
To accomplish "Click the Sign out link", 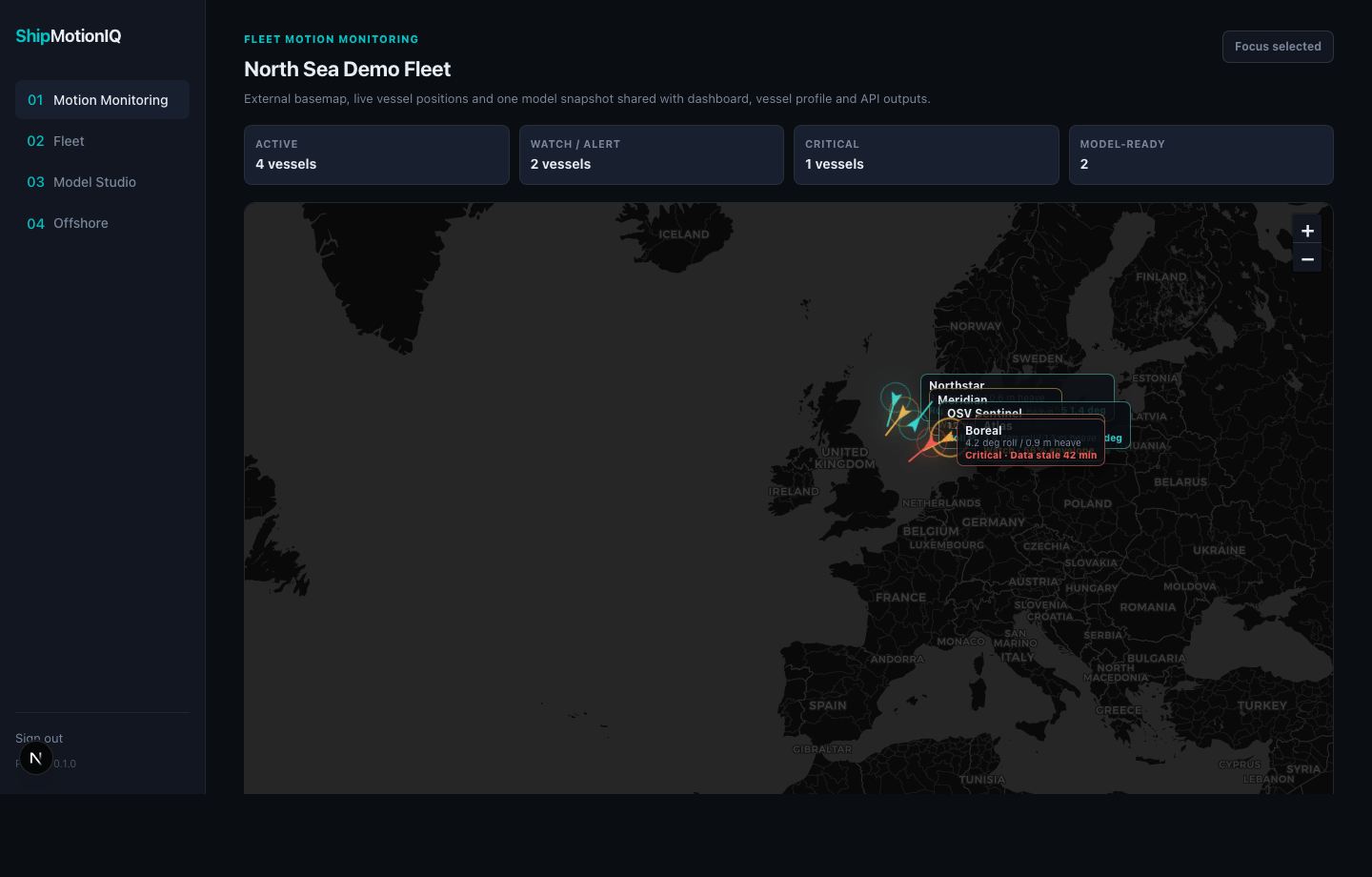I will pyautogui.click(x=39, y=738).
